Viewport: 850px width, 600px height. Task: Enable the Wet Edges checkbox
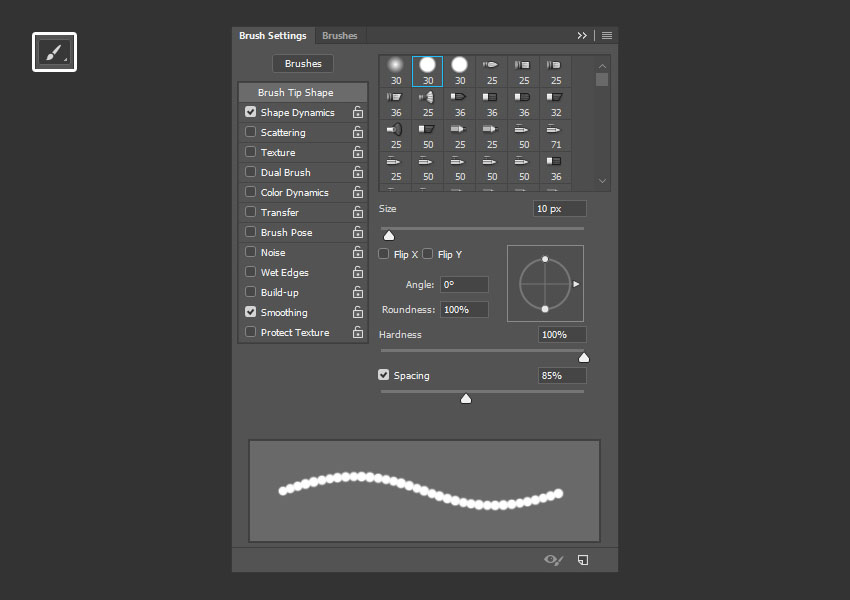pyautogui.click(x=250, y=272)
